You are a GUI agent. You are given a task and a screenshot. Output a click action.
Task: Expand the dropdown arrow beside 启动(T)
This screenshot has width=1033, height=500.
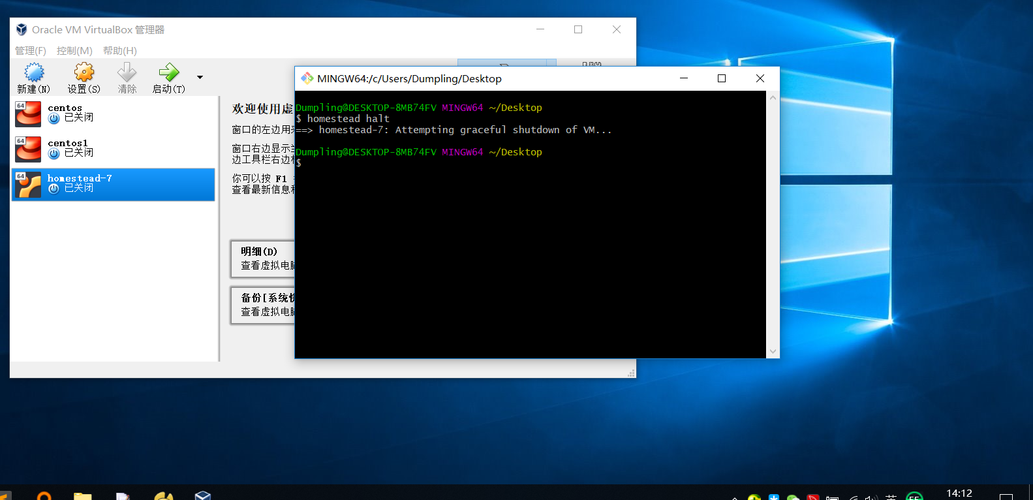[x=200, y=77]
